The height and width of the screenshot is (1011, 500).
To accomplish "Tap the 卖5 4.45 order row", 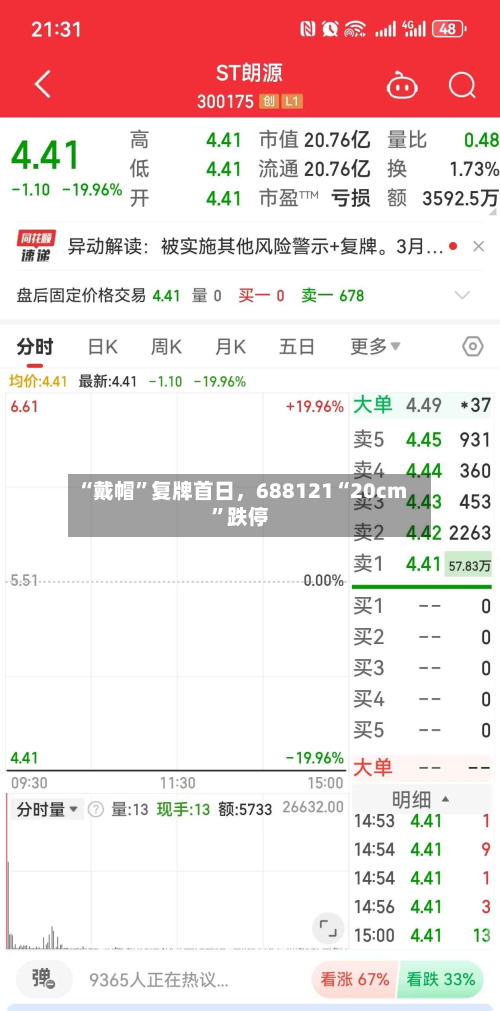I will pos(422,440).
